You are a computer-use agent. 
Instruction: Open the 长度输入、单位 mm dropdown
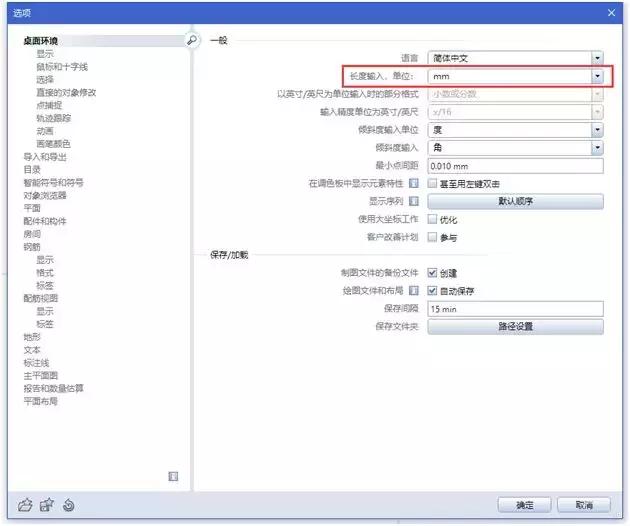(515, 76)
